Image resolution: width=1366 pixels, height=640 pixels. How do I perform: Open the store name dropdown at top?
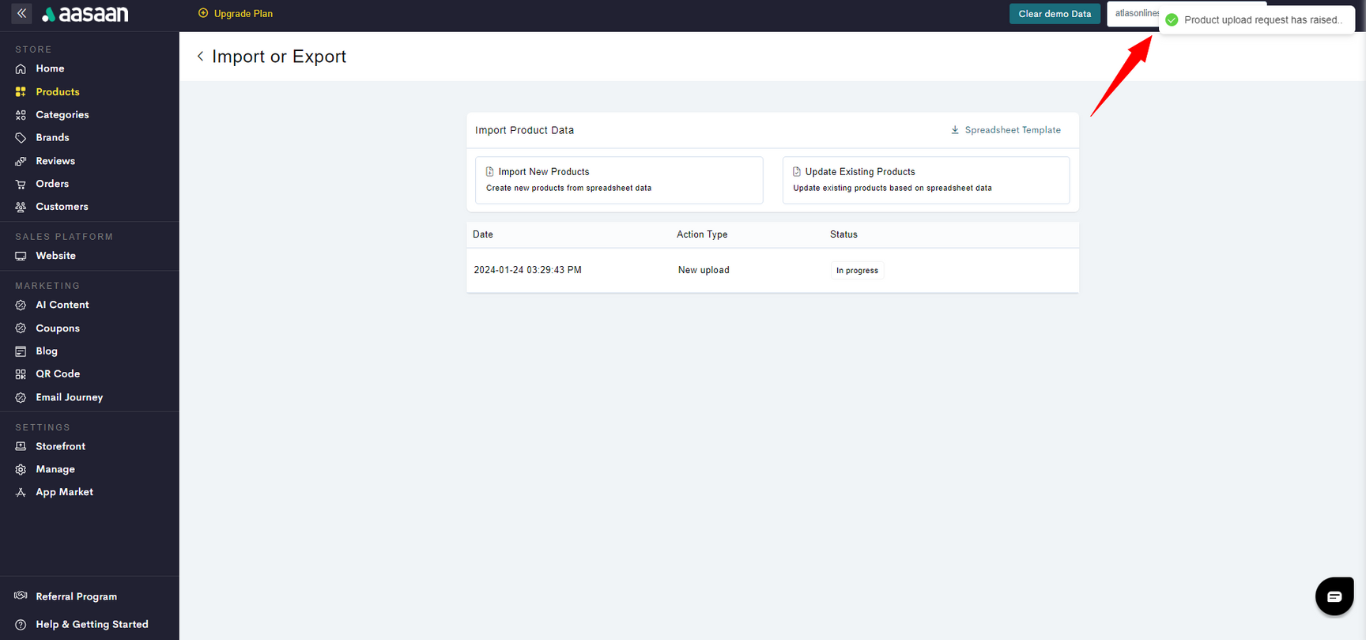1133,14
